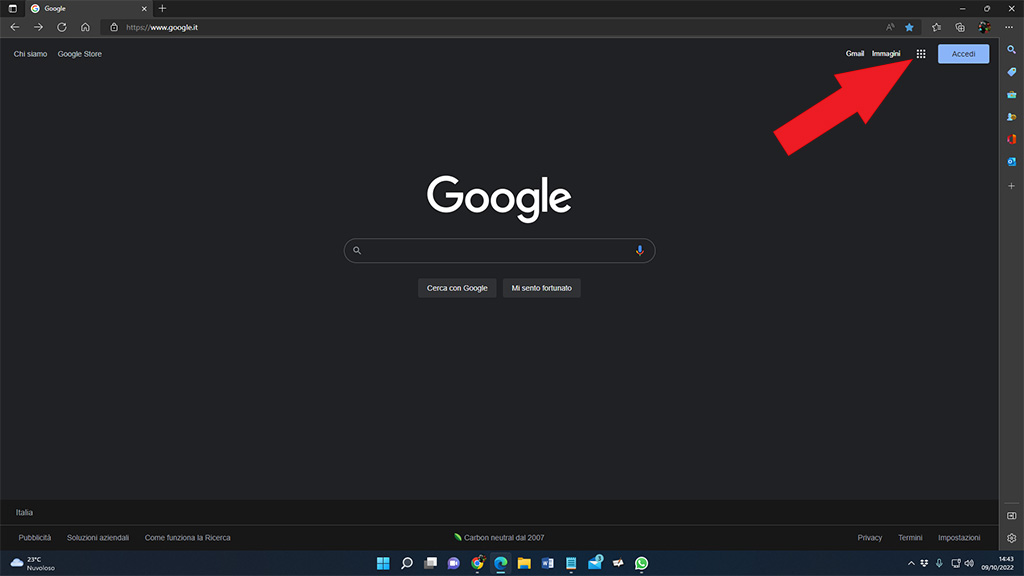Open WhatsApp from the taskbar
Screen dimensions: 1024x576
coord(641,563)
